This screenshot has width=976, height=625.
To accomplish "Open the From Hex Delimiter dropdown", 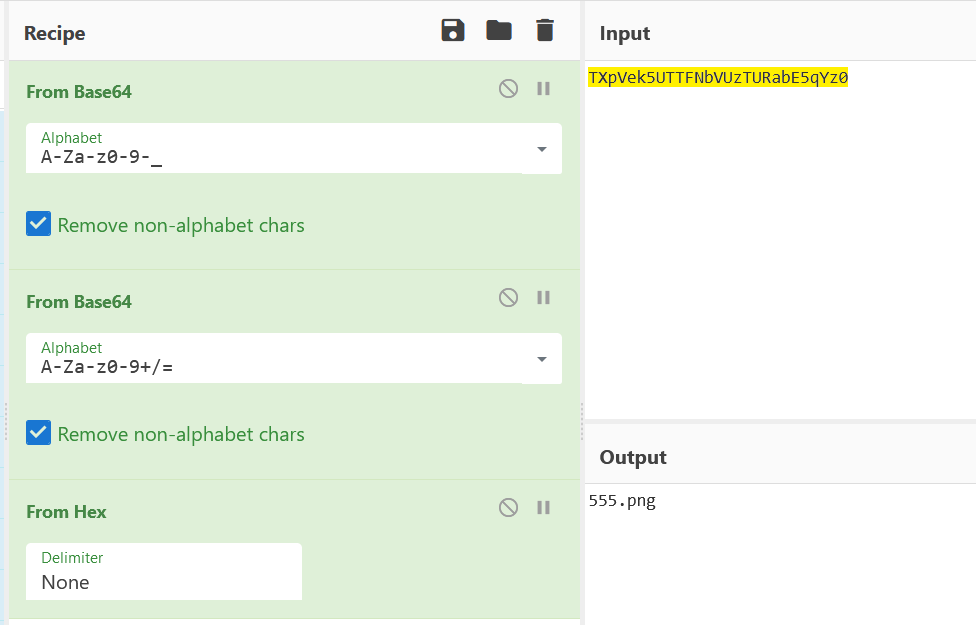I will click(164, 572).
